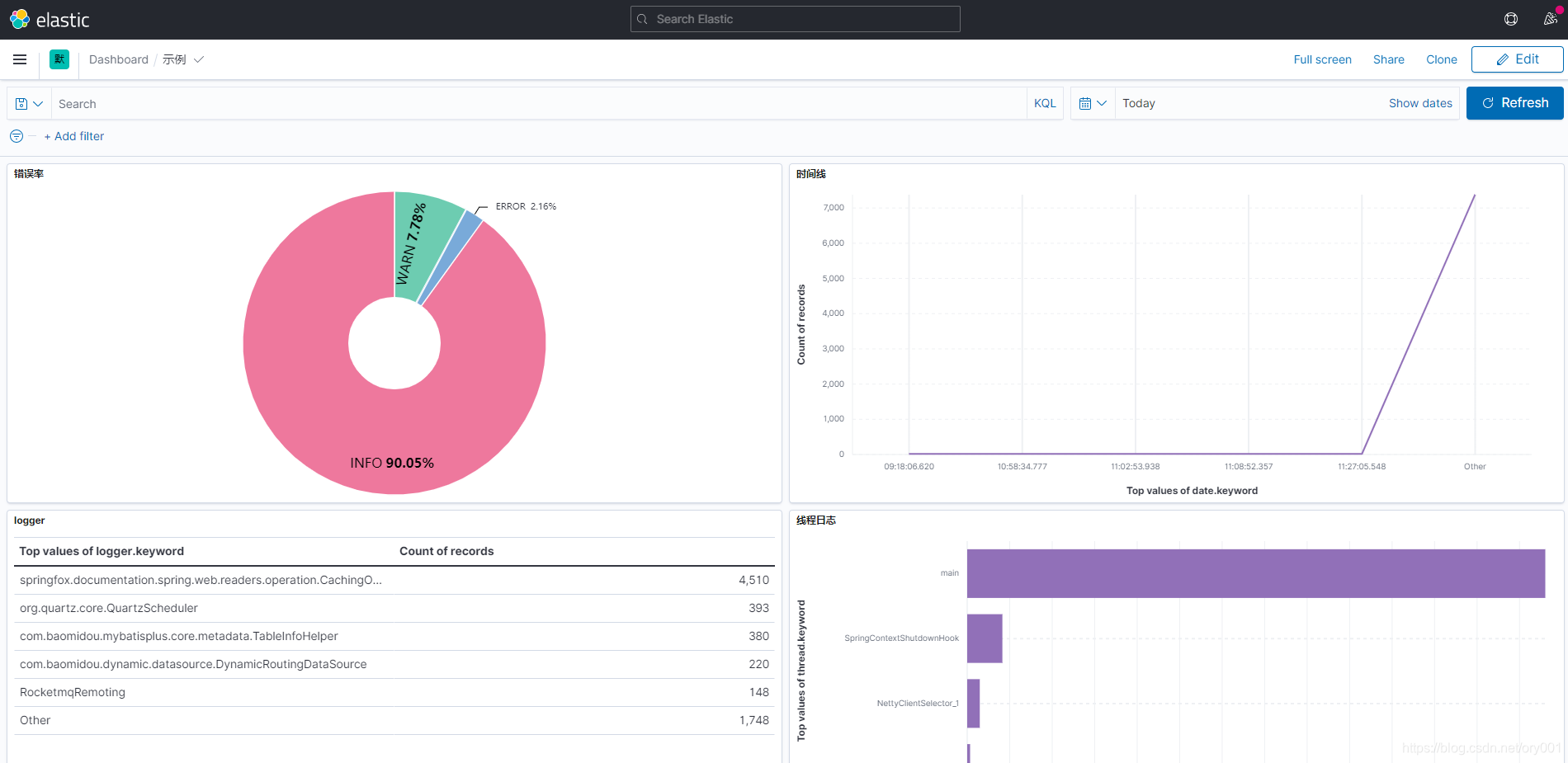The width and height of the screenshot is (1568, 763).
Task: Click the Other row in logger table
Action: [x=394, y=720]
